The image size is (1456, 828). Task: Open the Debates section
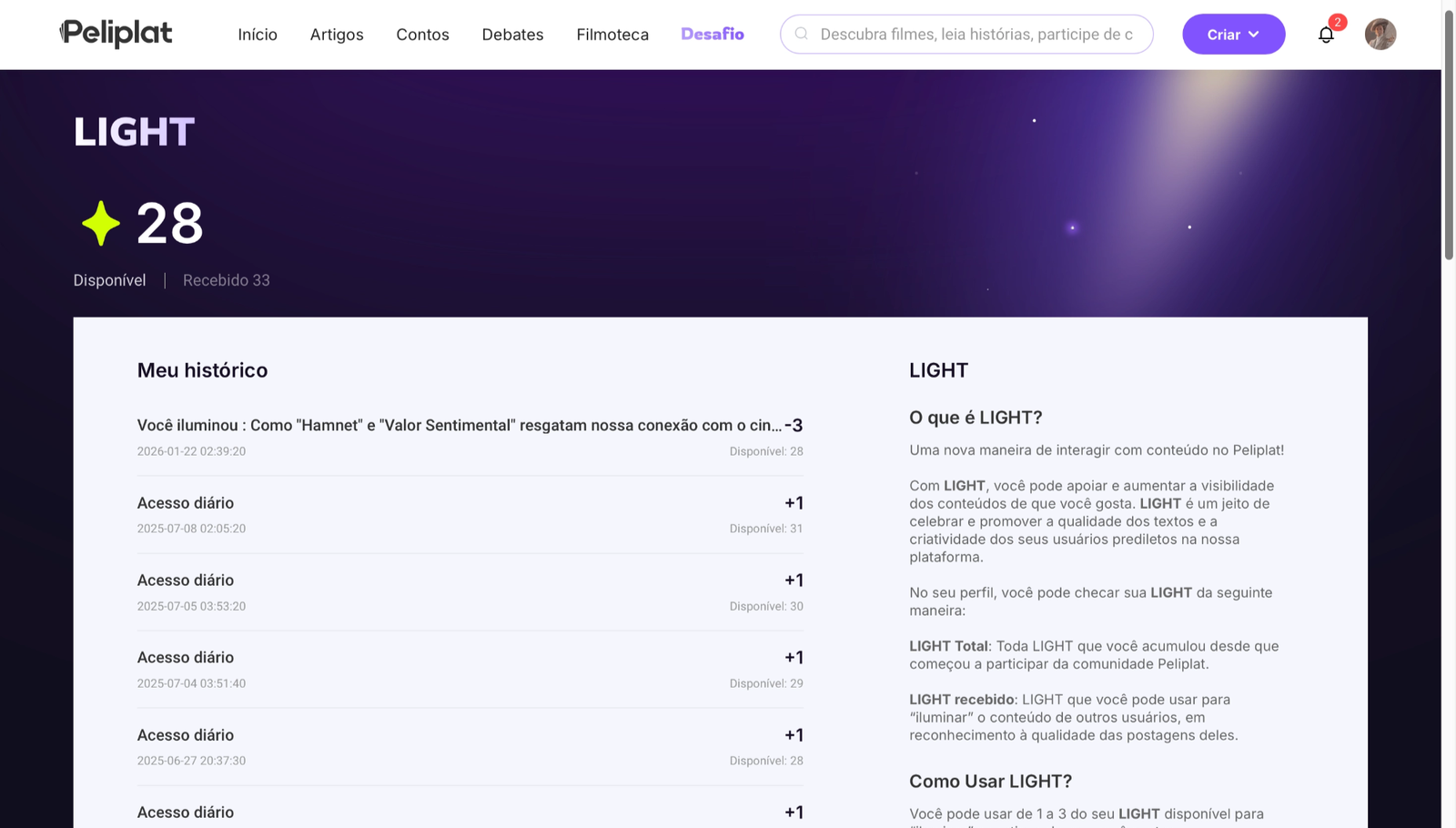512,35
